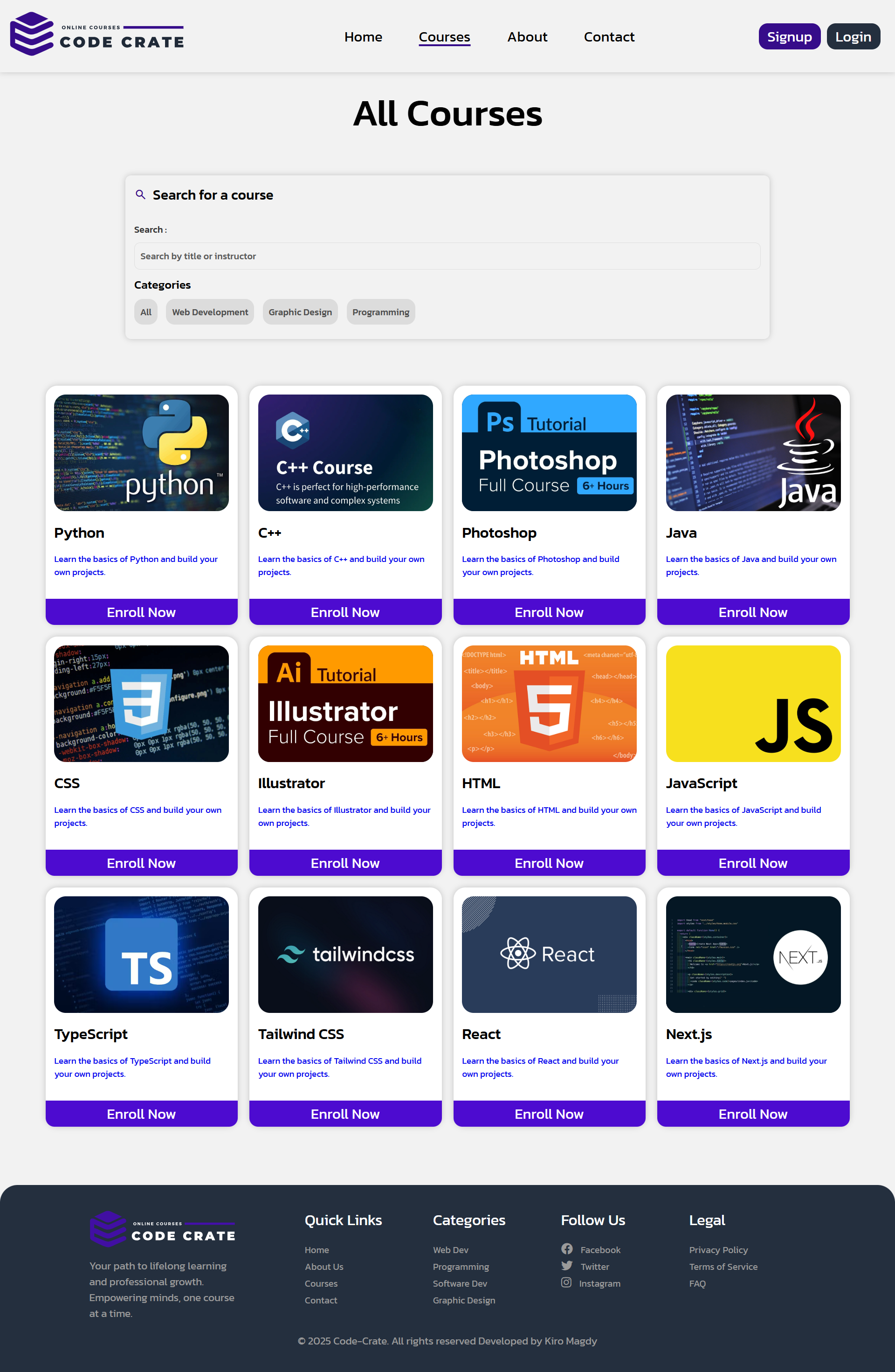Image resolution: width=895 pixels, height=1372 pixels.
Task: Toggle the Programming category filter
Action: coord(380,312)
